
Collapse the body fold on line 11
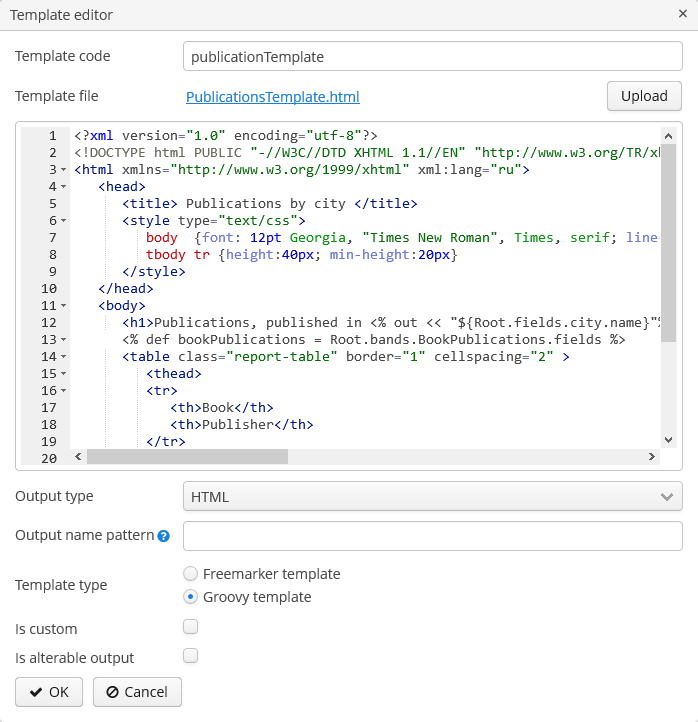coord(64,306)
